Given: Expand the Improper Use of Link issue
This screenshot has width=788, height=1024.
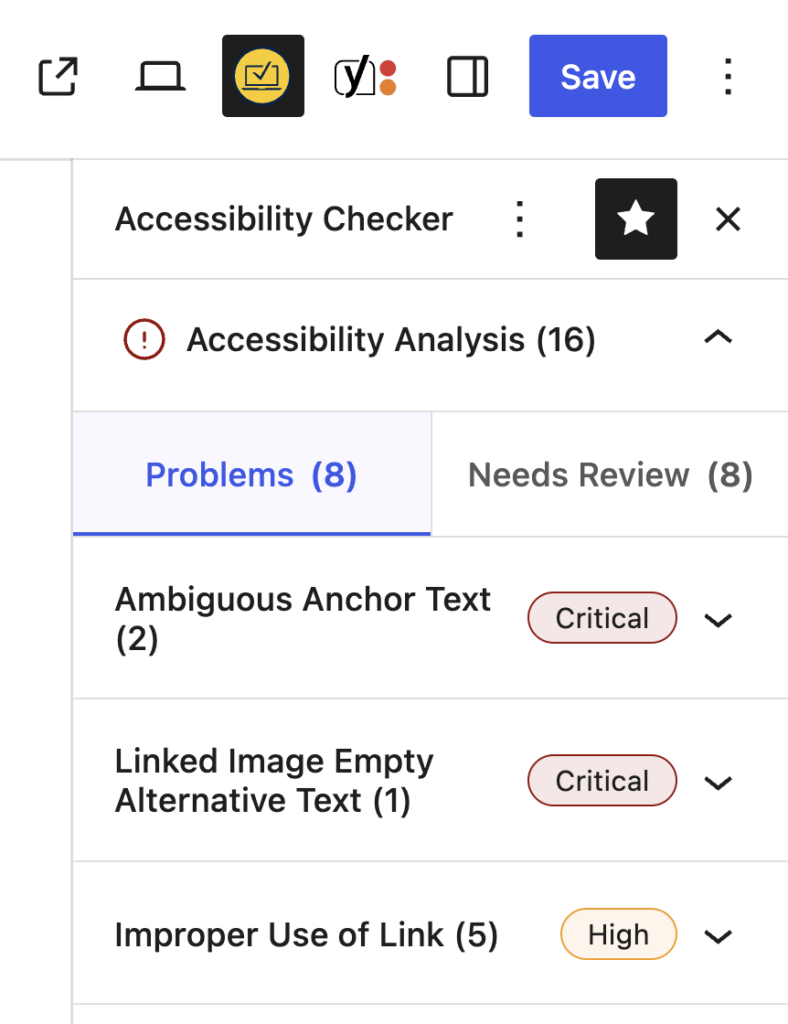Looking at the screenshot, I should point(717,937).
